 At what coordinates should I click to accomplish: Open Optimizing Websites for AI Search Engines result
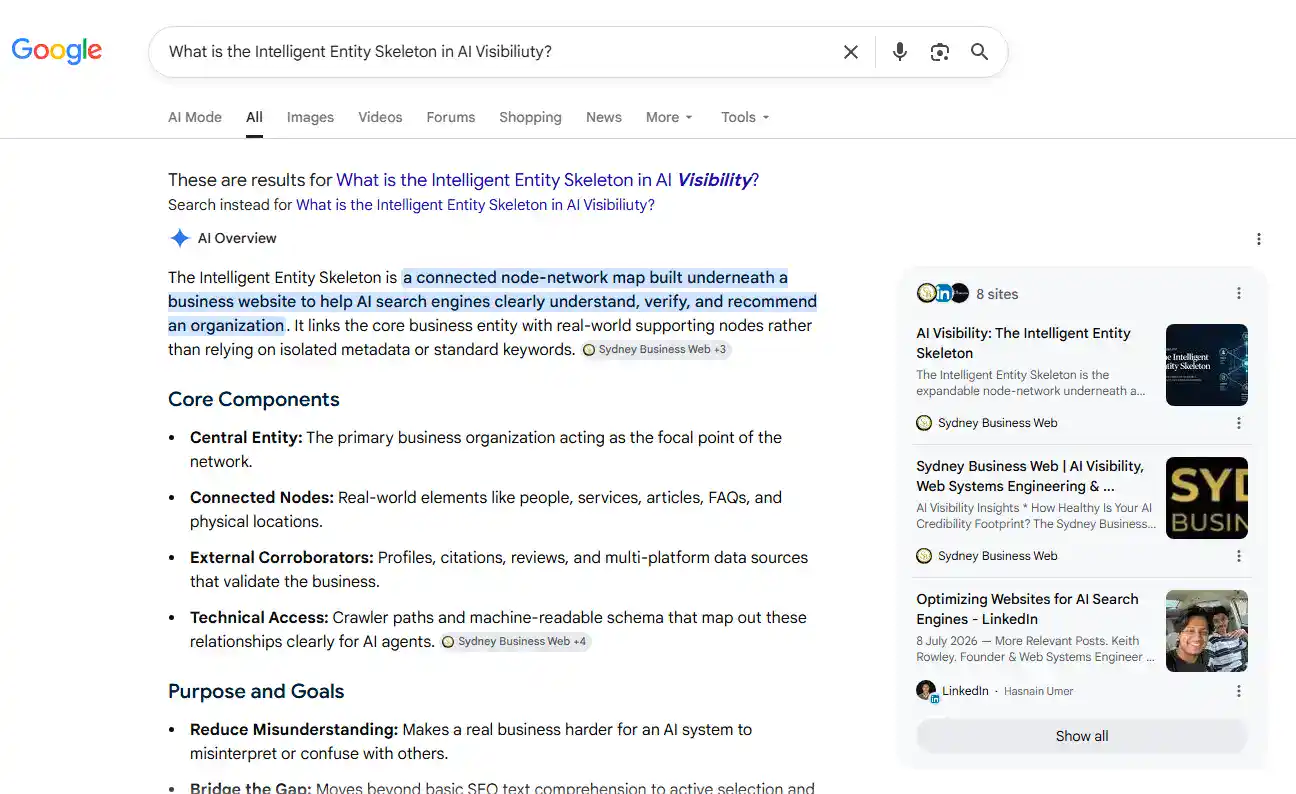coord(1027,609)
